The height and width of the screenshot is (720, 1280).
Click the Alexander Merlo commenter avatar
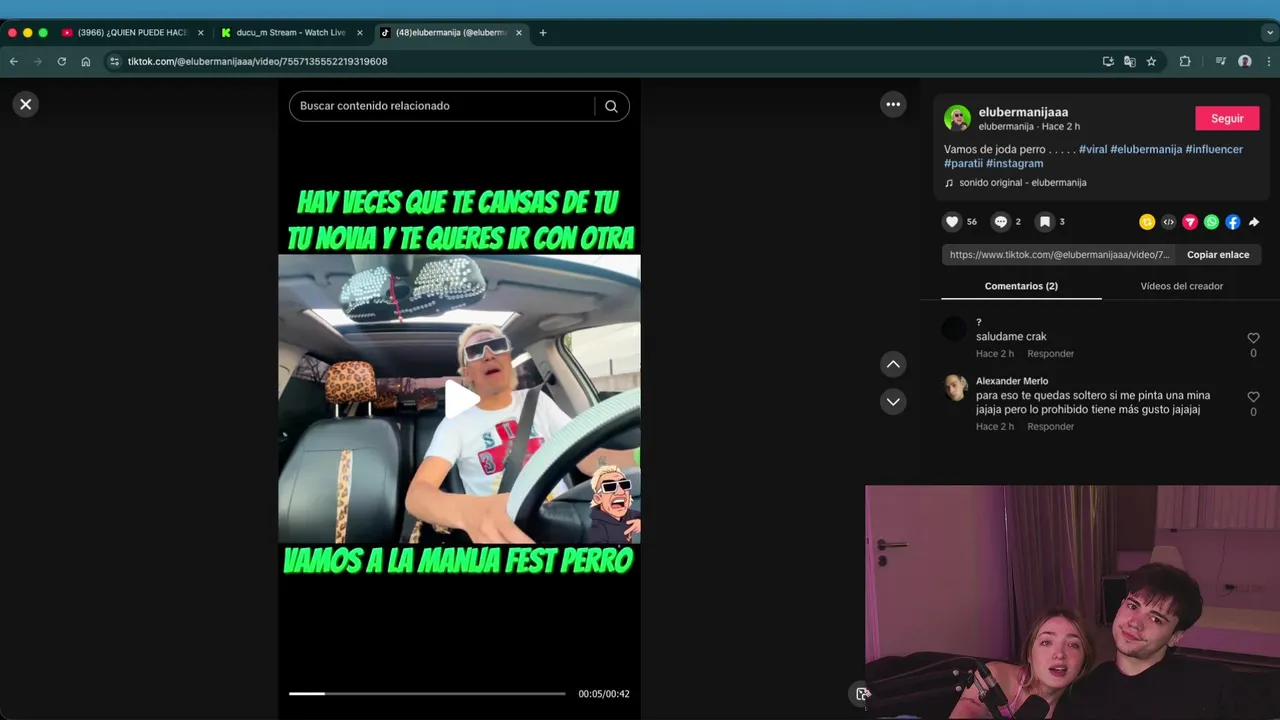[x=957, y=388]
